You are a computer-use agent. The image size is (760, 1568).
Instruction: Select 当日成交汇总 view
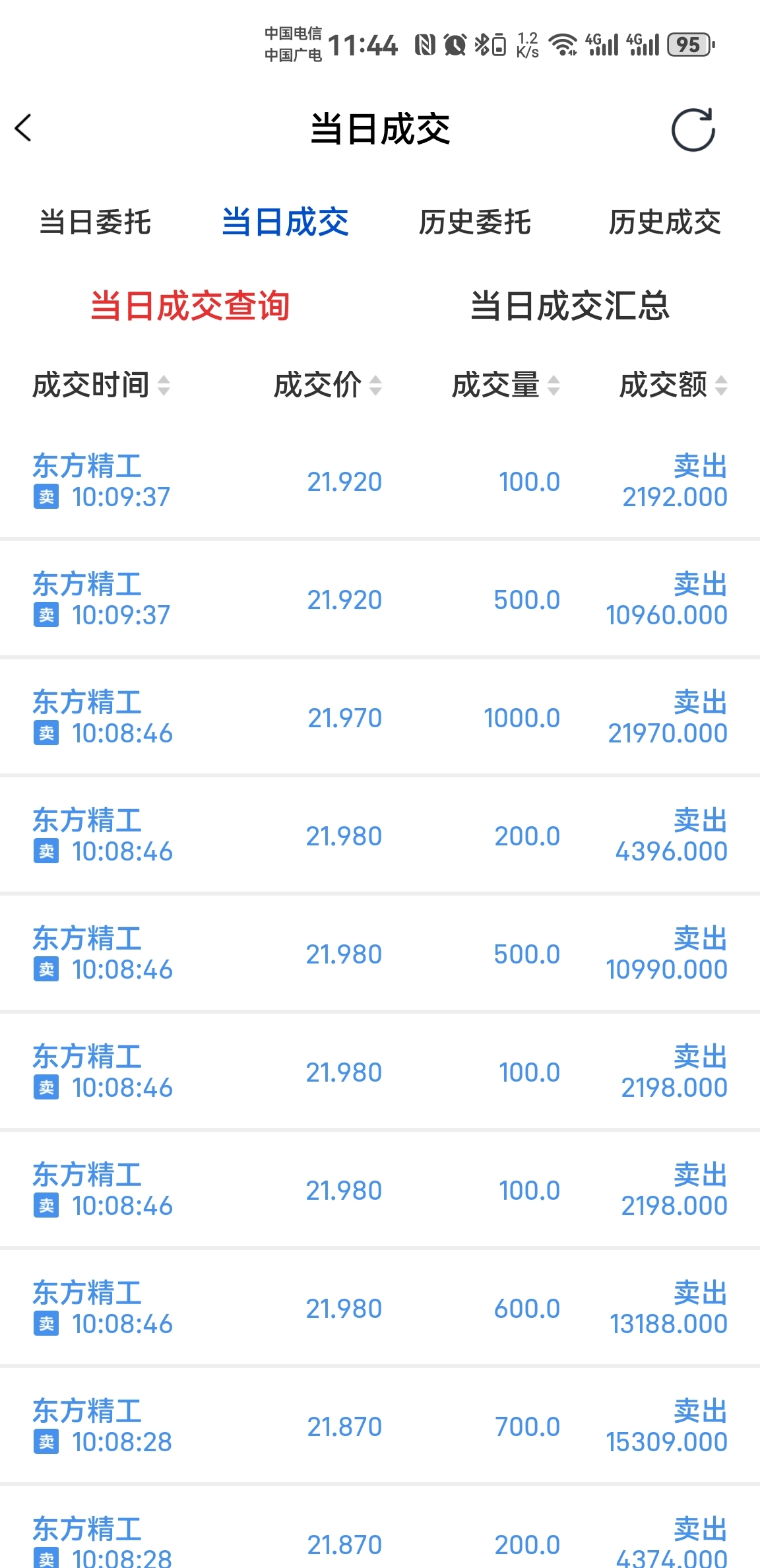click(570, 306)
